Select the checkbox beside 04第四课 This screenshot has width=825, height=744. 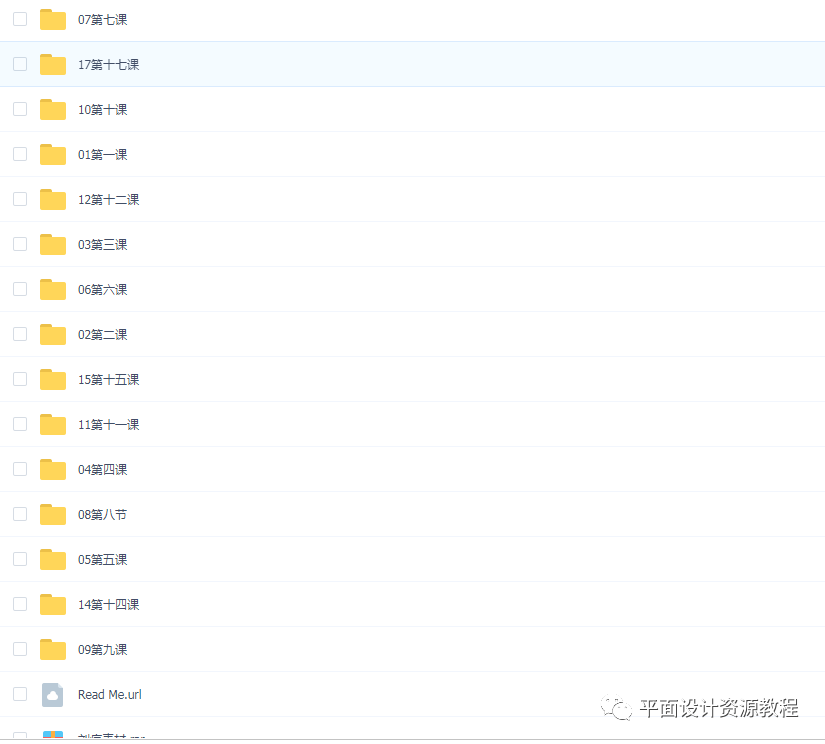coord(20,469)
